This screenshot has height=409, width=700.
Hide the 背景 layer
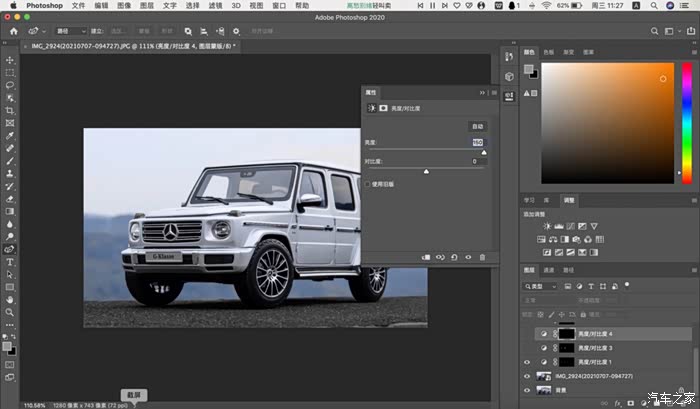coord(528,392)
